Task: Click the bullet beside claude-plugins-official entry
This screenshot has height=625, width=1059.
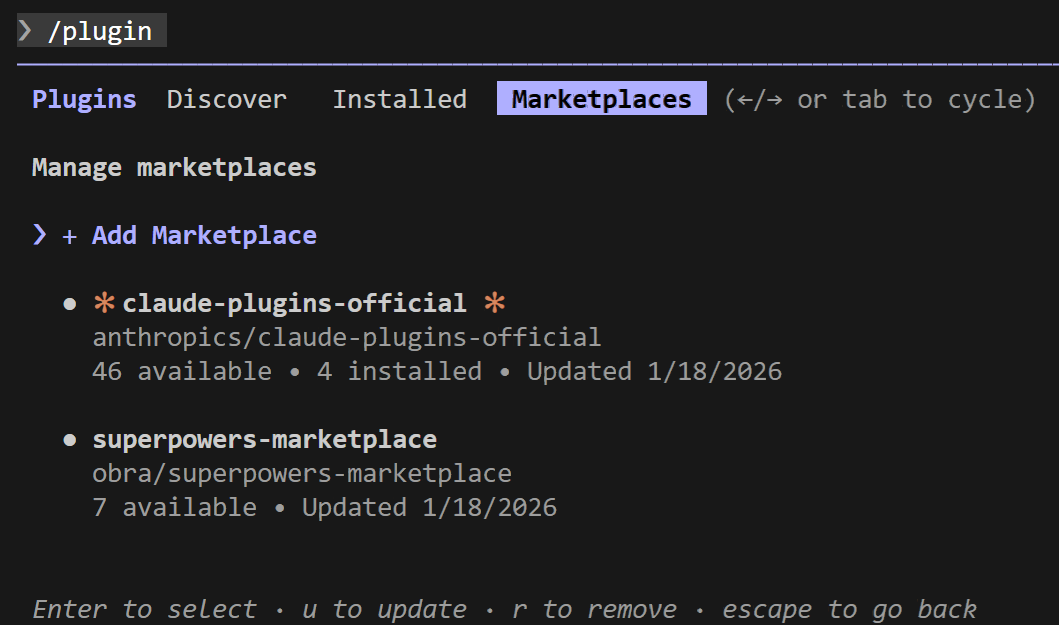Action: tap(70, 304)
